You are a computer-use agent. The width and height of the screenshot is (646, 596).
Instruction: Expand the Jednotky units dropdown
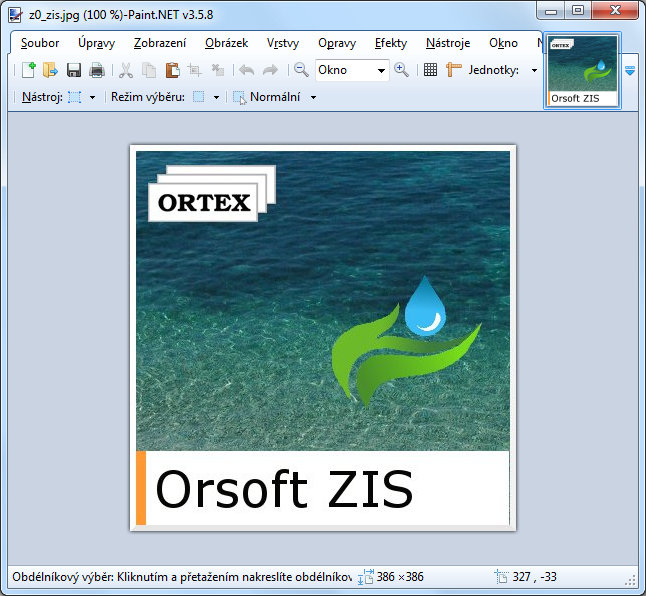[533, 70]
